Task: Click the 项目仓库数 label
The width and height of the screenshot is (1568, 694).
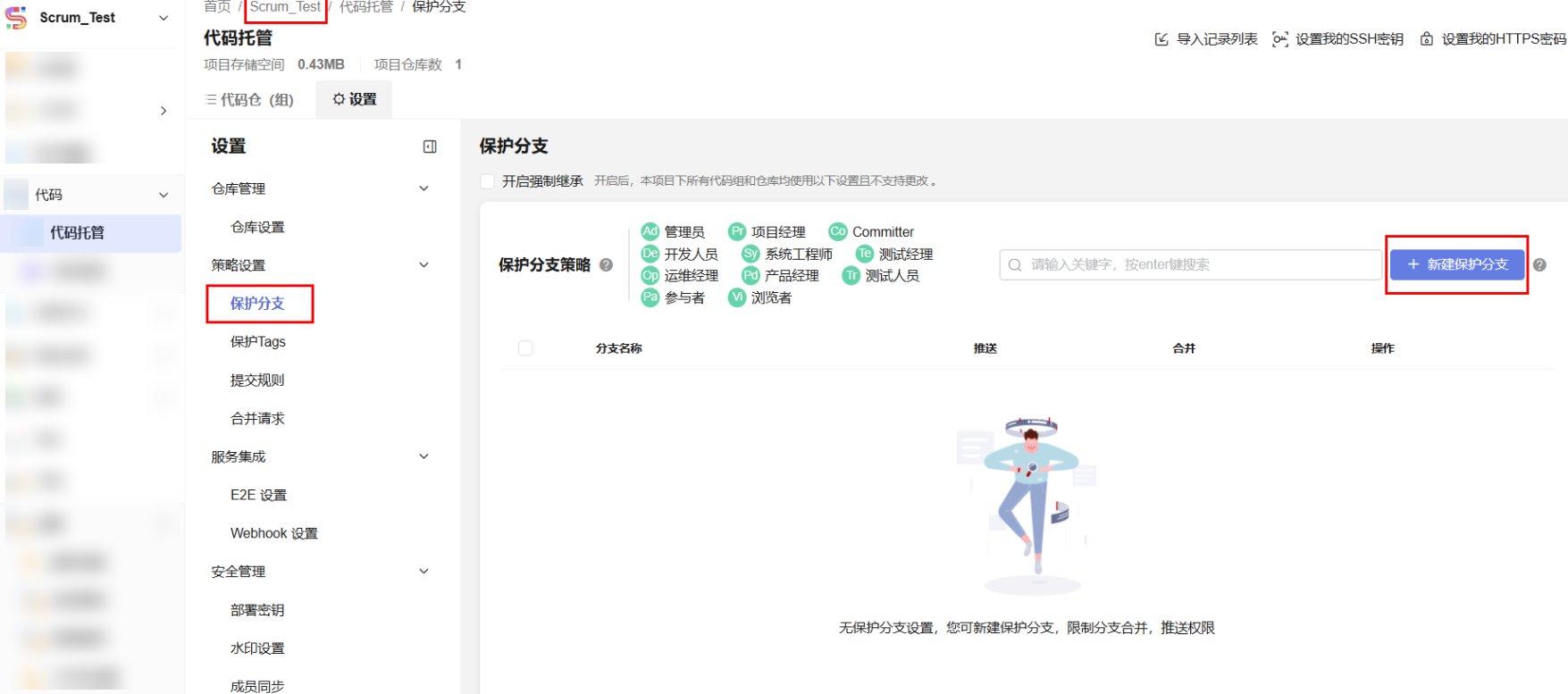Action: point(408,64)
